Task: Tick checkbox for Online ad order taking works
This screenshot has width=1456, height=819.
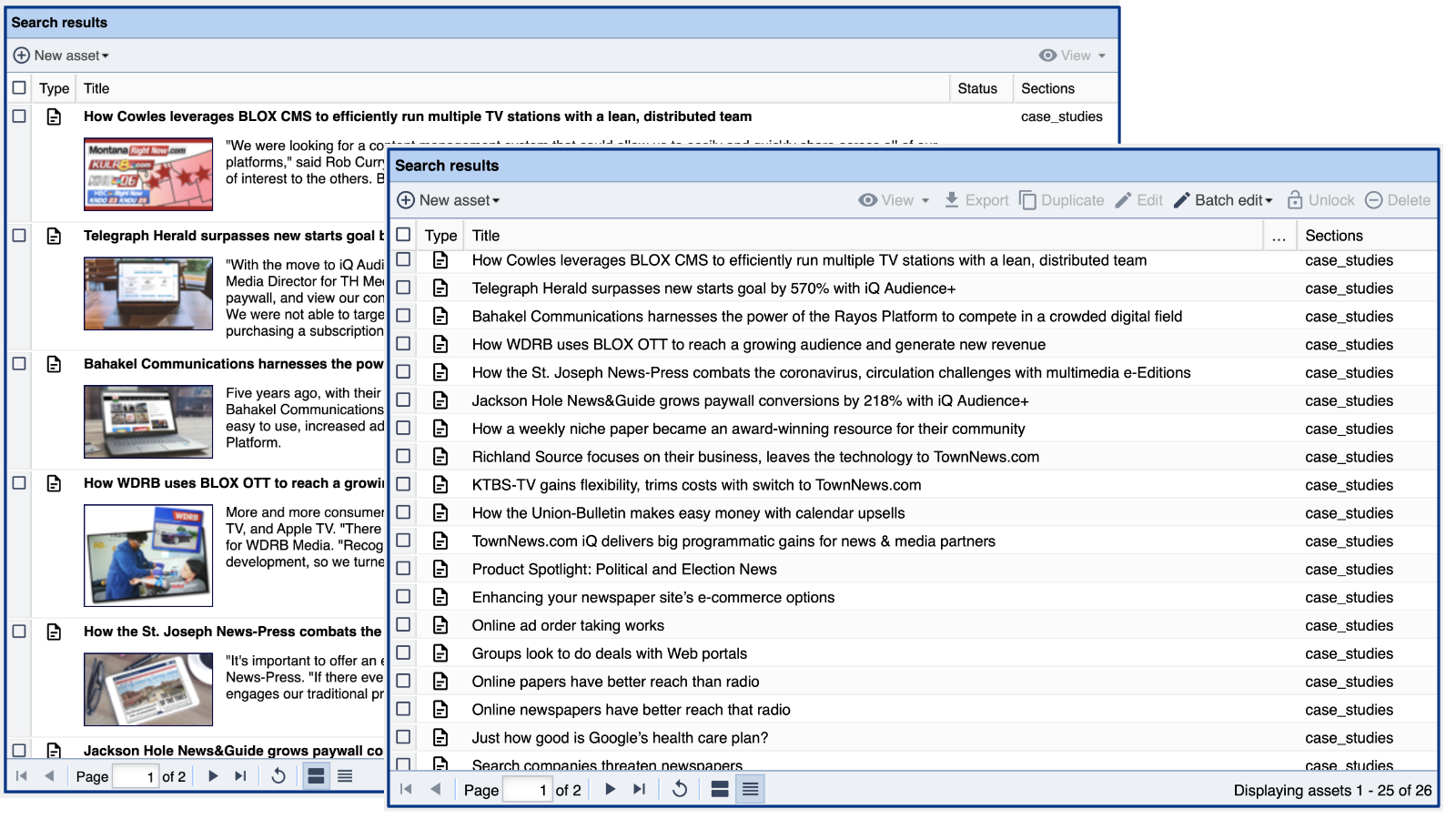Action: coord(403,625)
